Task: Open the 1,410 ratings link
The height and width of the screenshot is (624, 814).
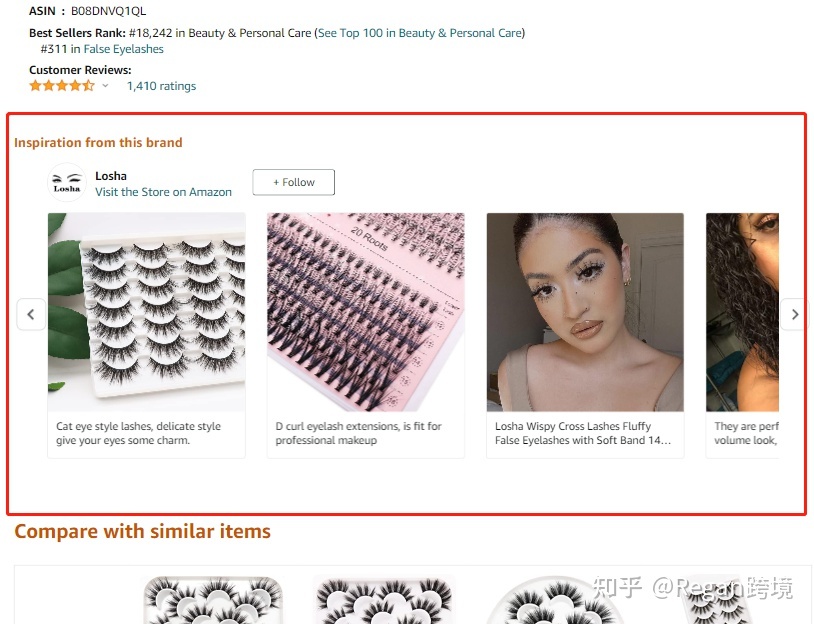Action: pyautogui.click(x=161, y=86)
